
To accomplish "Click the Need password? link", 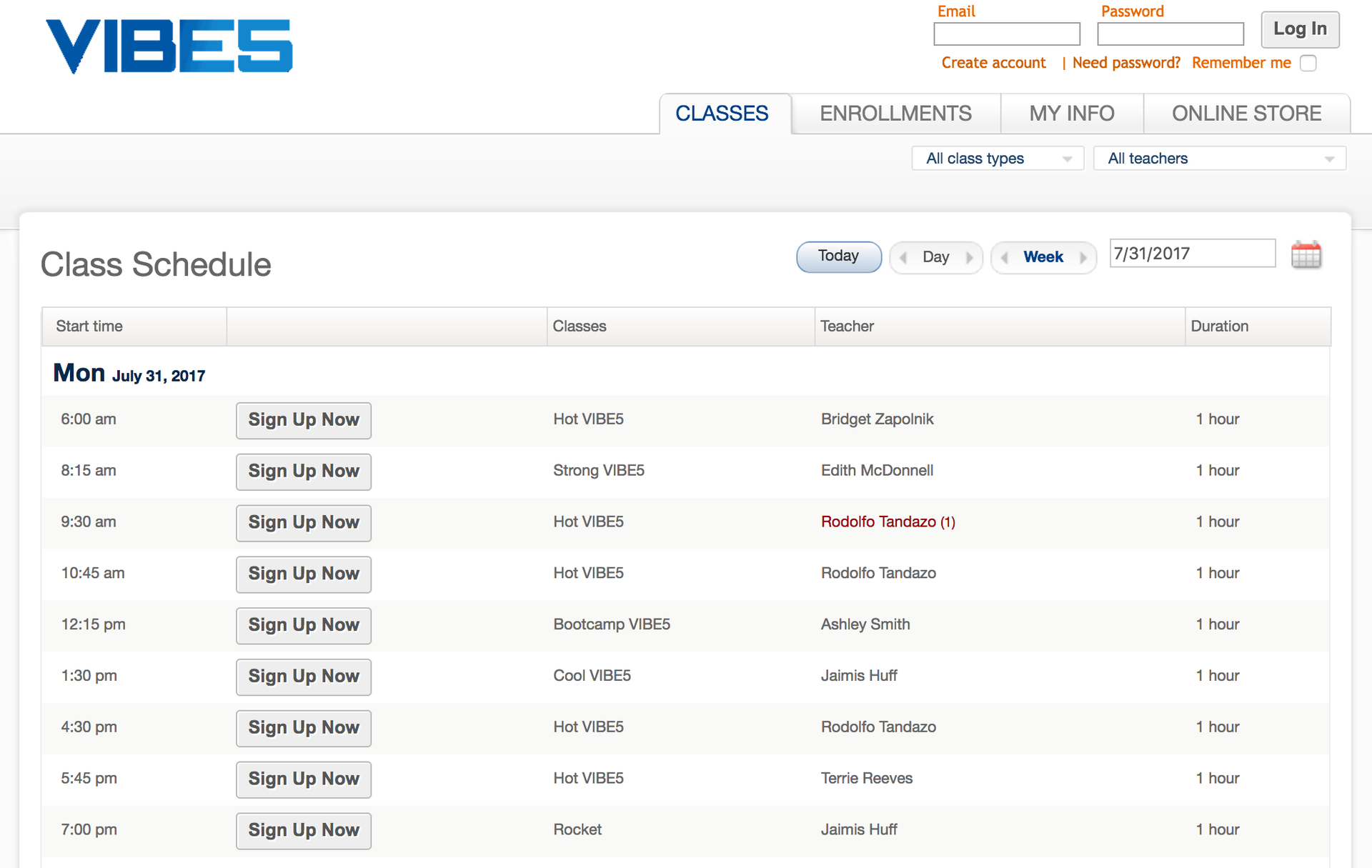I will pos(1125,63).
